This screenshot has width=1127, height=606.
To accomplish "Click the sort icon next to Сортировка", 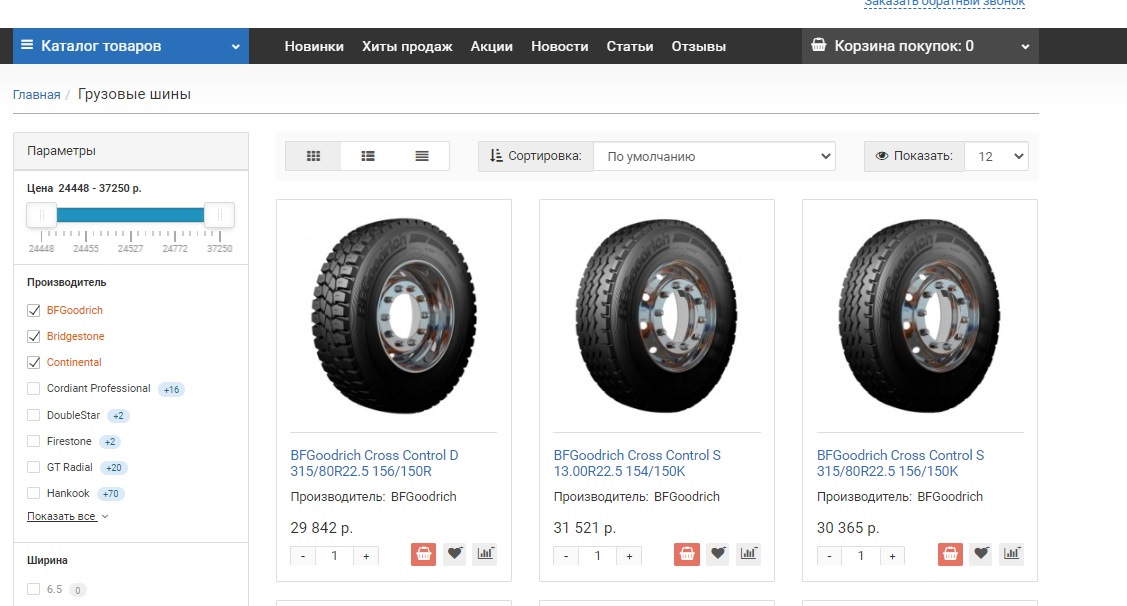I will click(496, 156).
